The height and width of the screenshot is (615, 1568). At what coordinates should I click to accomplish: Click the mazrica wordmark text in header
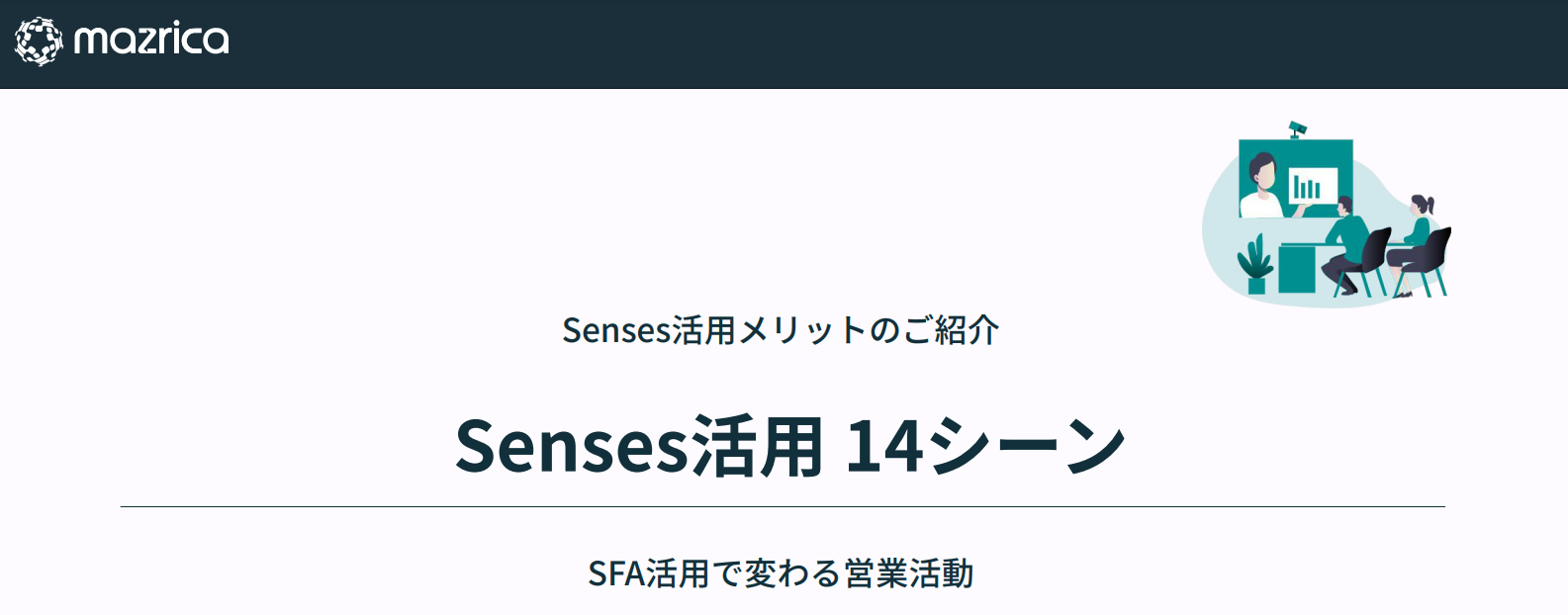(151, 41)
